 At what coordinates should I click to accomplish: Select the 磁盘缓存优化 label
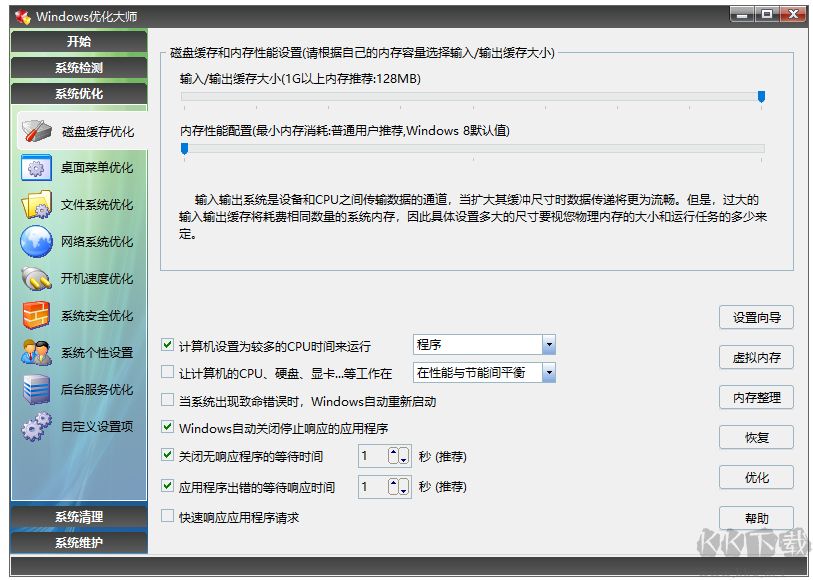point(98,132)
